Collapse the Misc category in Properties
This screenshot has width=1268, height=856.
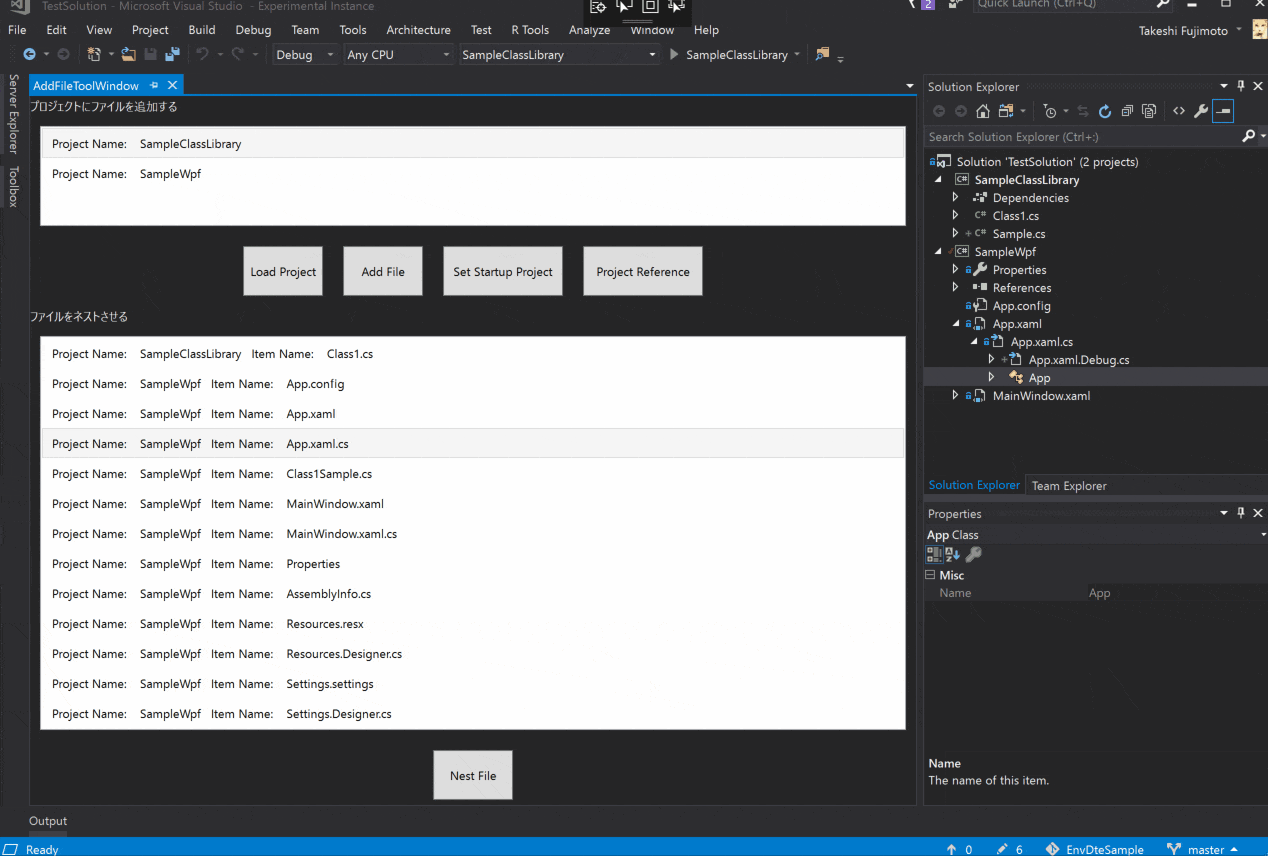pos(931,575)
